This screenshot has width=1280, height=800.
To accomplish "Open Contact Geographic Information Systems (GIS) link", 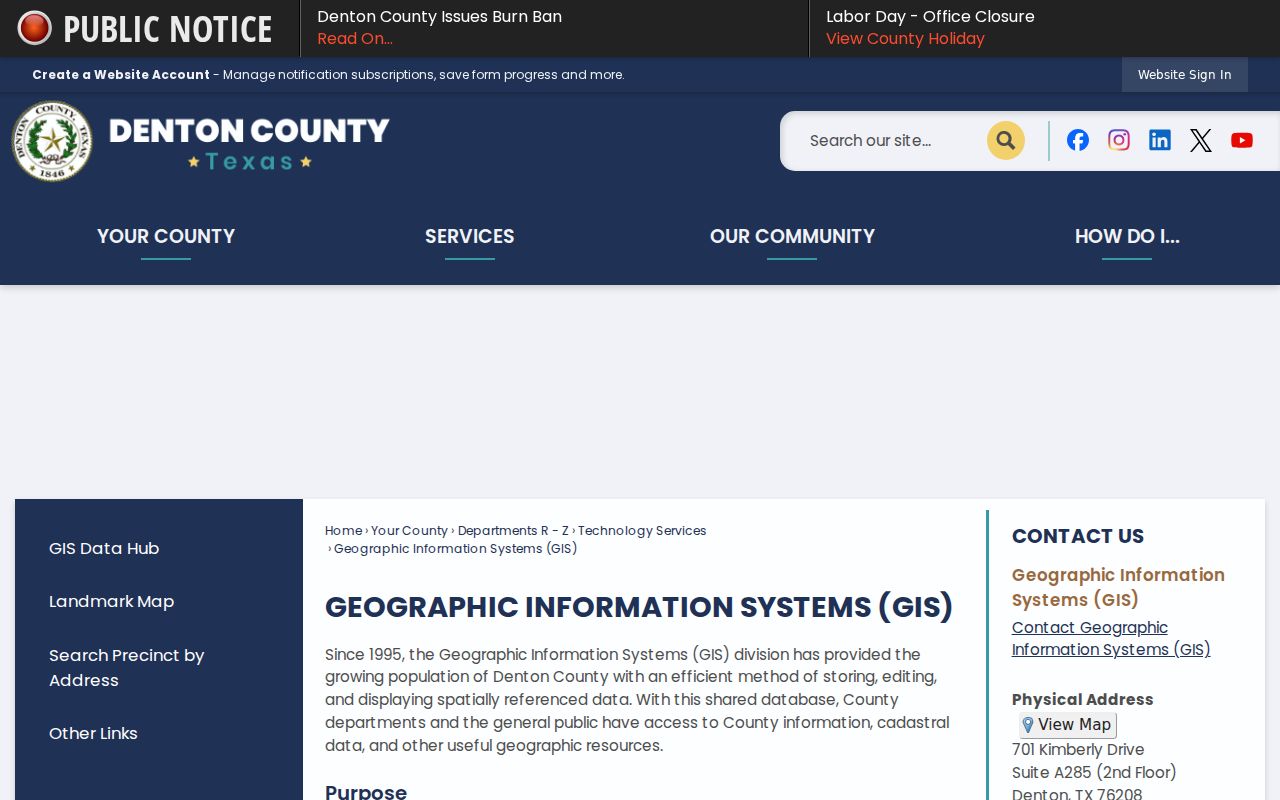I will pyautogui.click(x=1111, y=638).
